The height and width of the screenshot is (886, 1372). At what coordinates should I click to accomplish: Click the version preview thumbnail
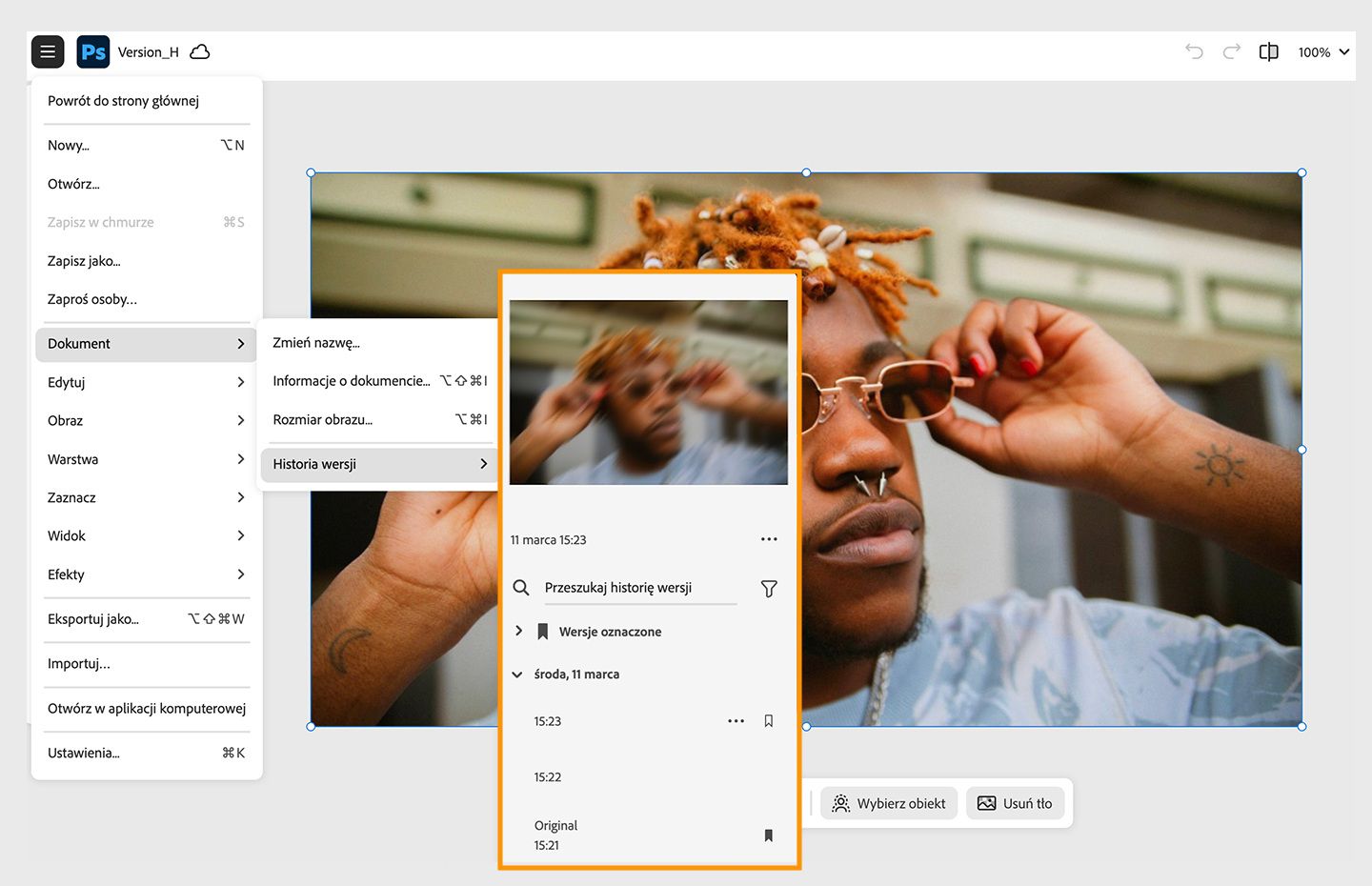649,393
